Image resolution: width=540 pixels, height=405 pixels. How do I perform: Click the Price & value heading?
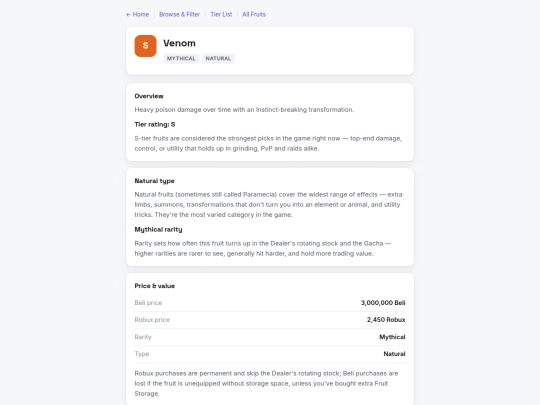click(155, 286)
